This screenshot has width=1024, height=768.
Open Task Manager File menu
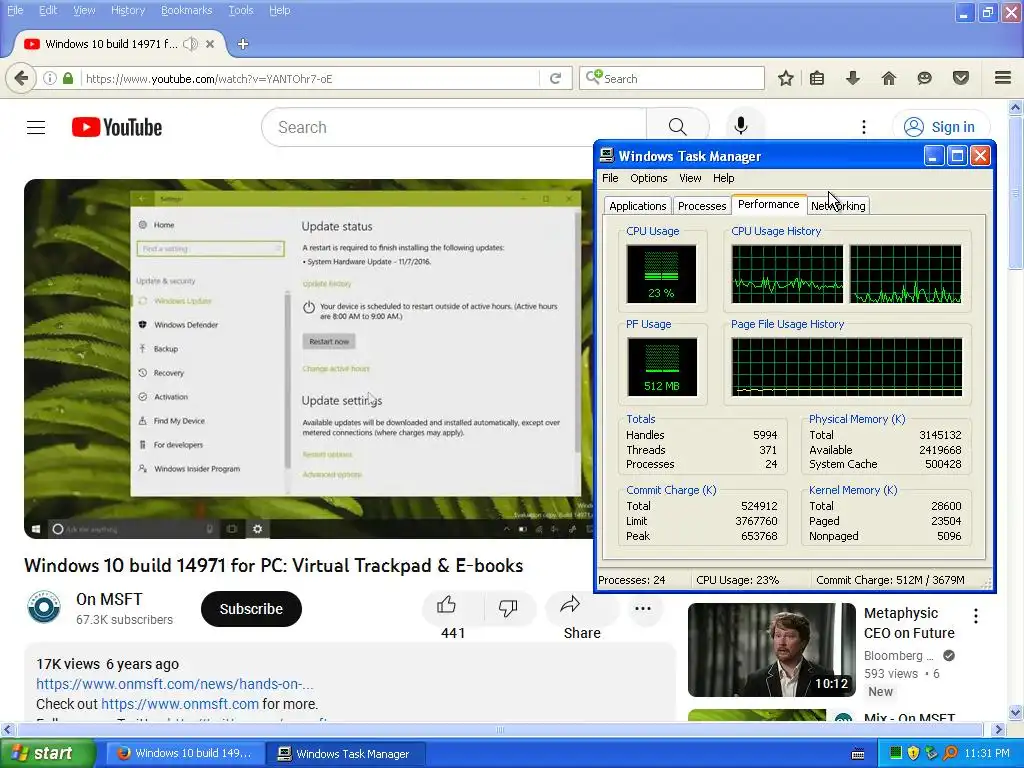point(610,178)
